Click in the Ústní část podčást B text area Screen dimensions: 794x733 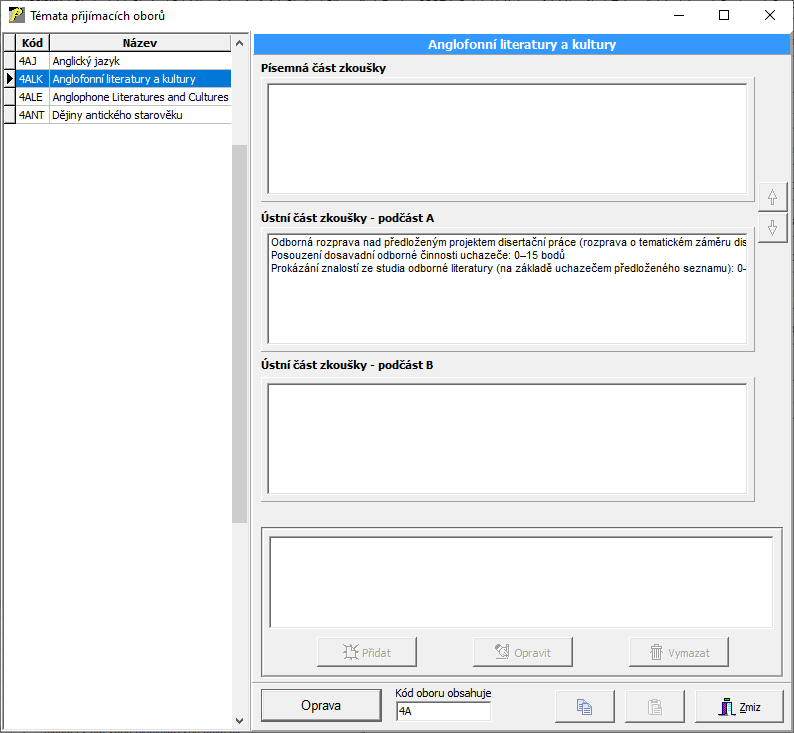coord(505,438)
